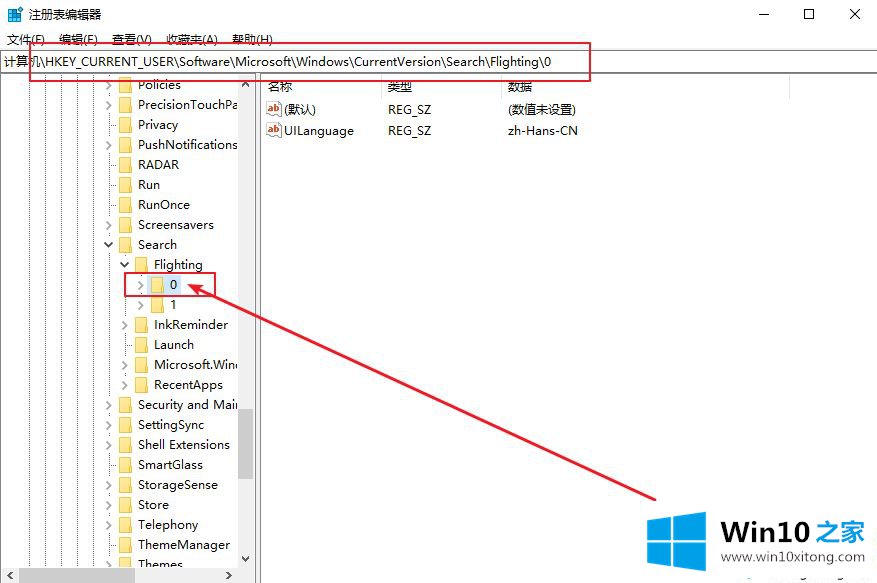Click the RunOnce folder icon

[x=126, y=205]
